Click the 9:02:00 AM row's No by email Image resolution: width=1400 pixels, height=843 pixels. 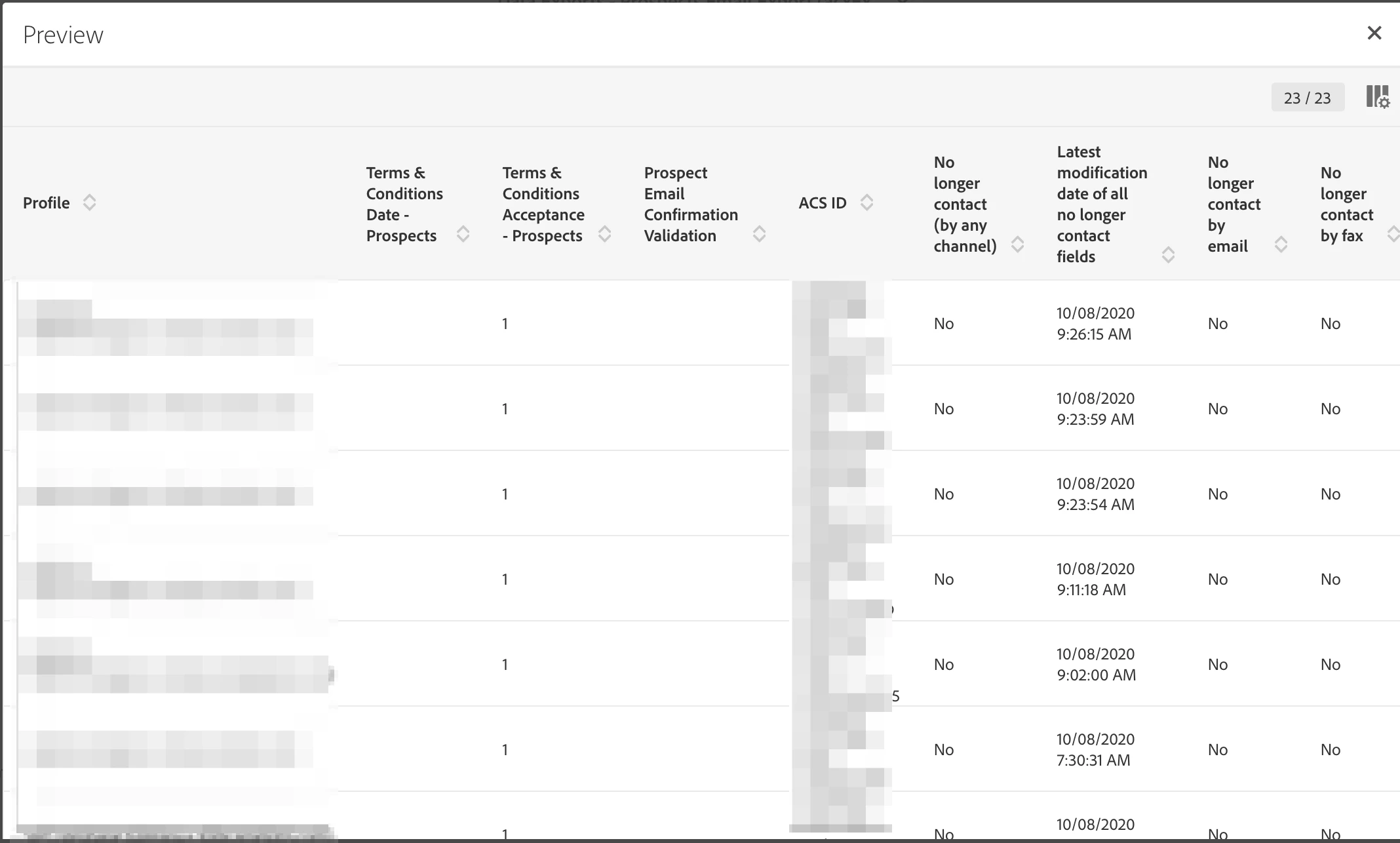coord(1217,664)
